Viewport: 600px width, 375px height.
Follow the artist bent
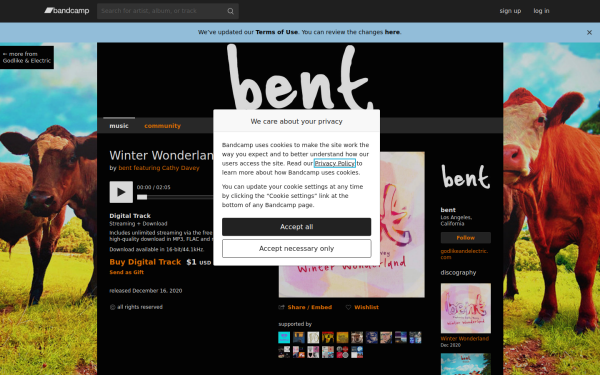[x=466, y=238]
